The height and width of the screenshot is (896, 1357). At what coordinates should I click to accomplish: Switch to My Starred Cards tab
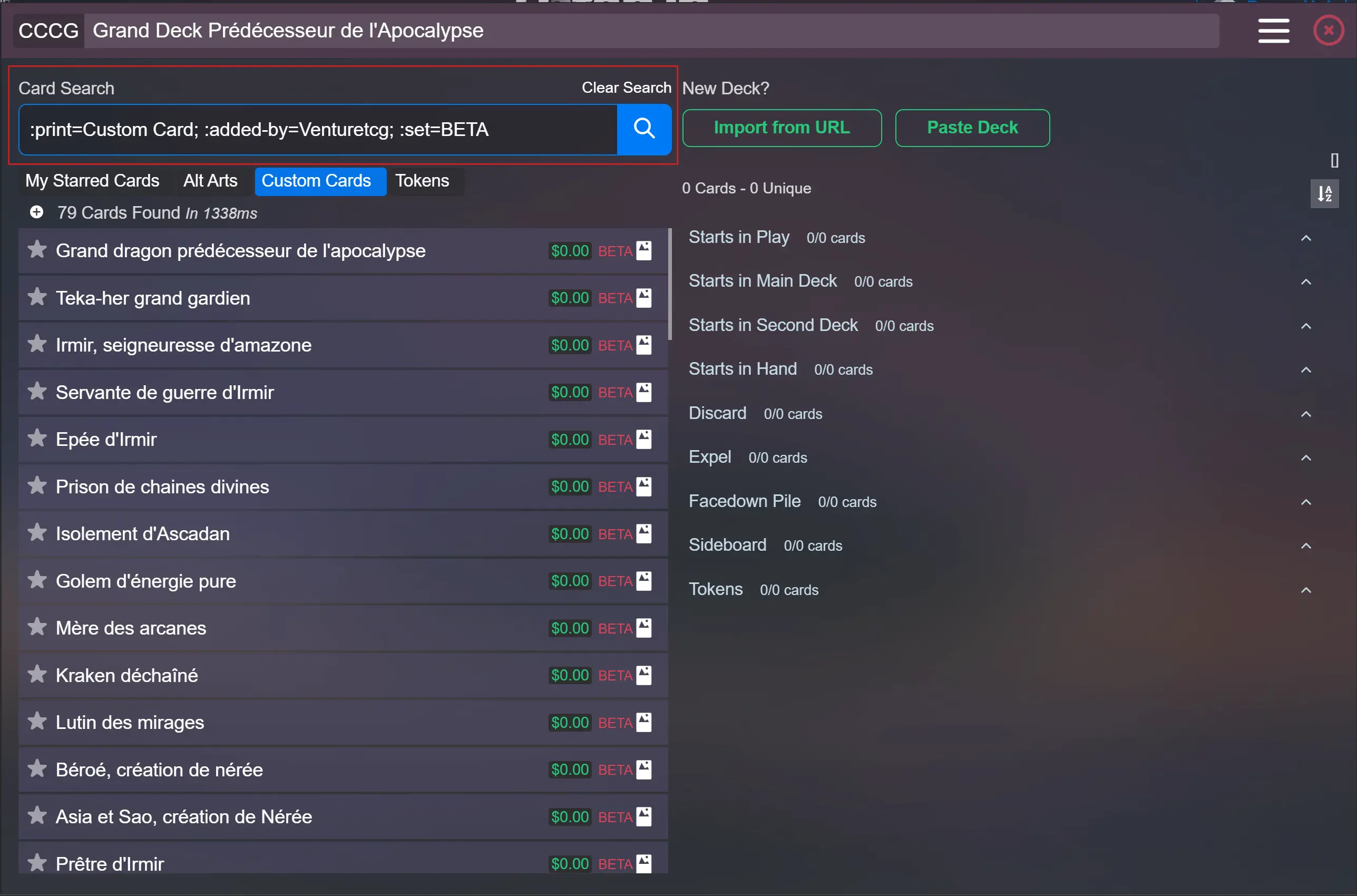pos(92,181)
